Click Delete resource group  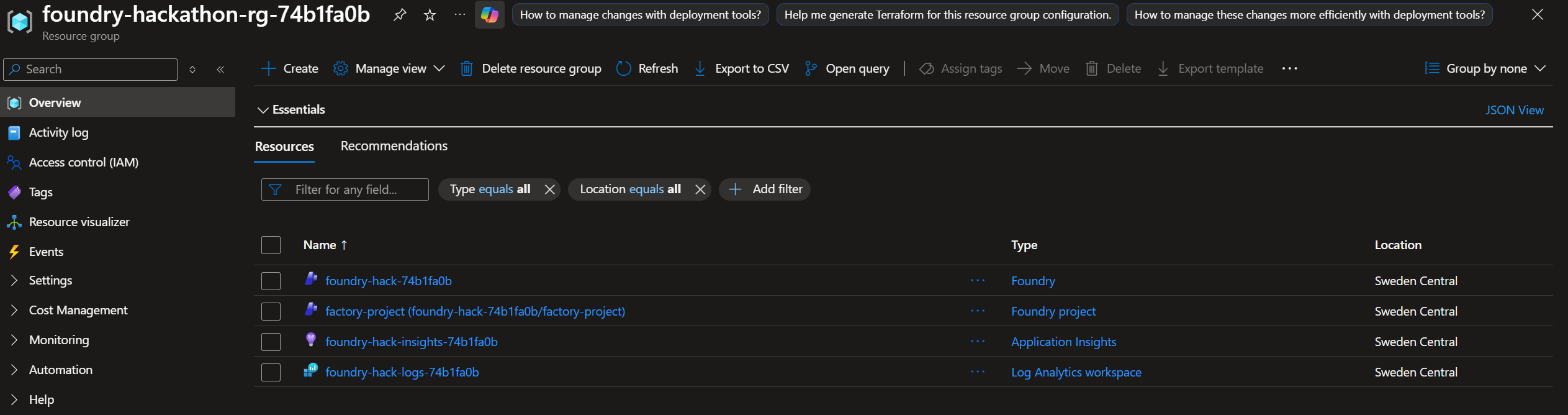tap(531, 68)
